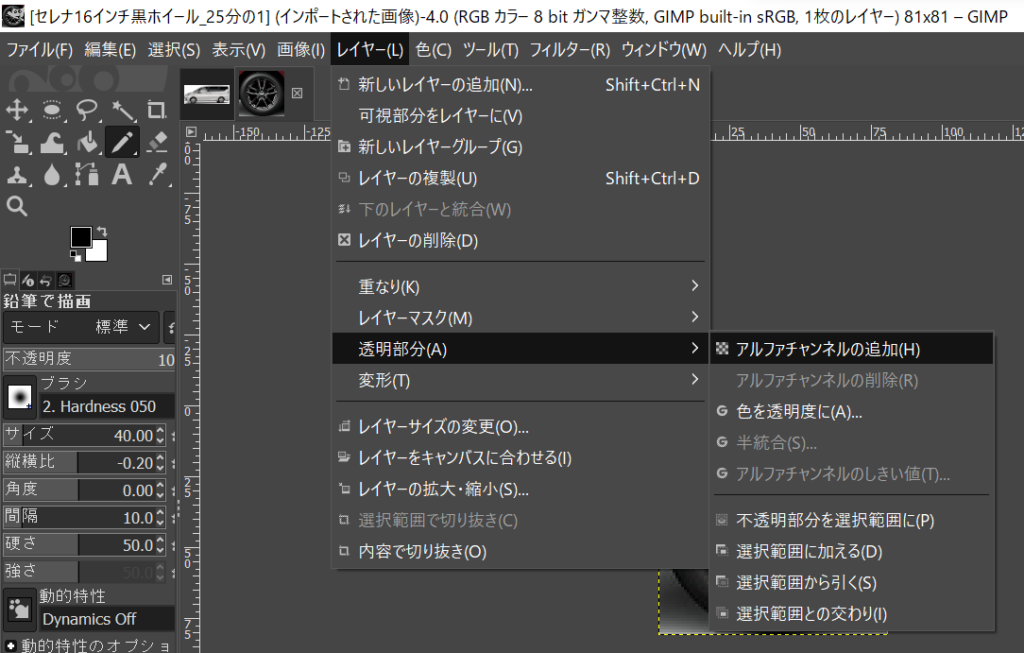Select the Move tool in the toolbox
The width and height of the screenshot is (1024, 653).
tap(17, 110)
